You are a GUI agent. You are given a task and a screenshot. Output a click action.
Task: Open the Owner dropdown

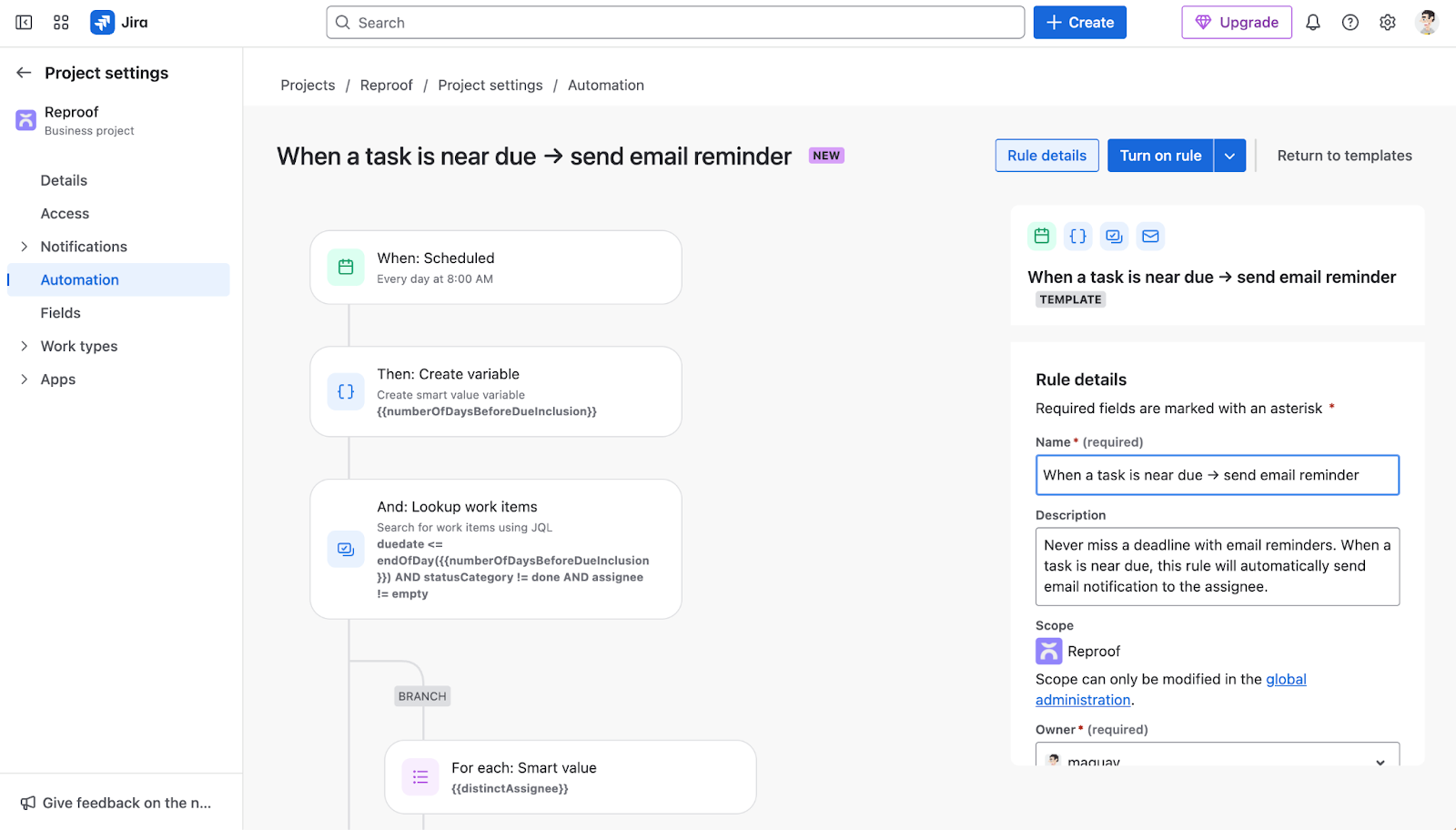[1217, 758]
